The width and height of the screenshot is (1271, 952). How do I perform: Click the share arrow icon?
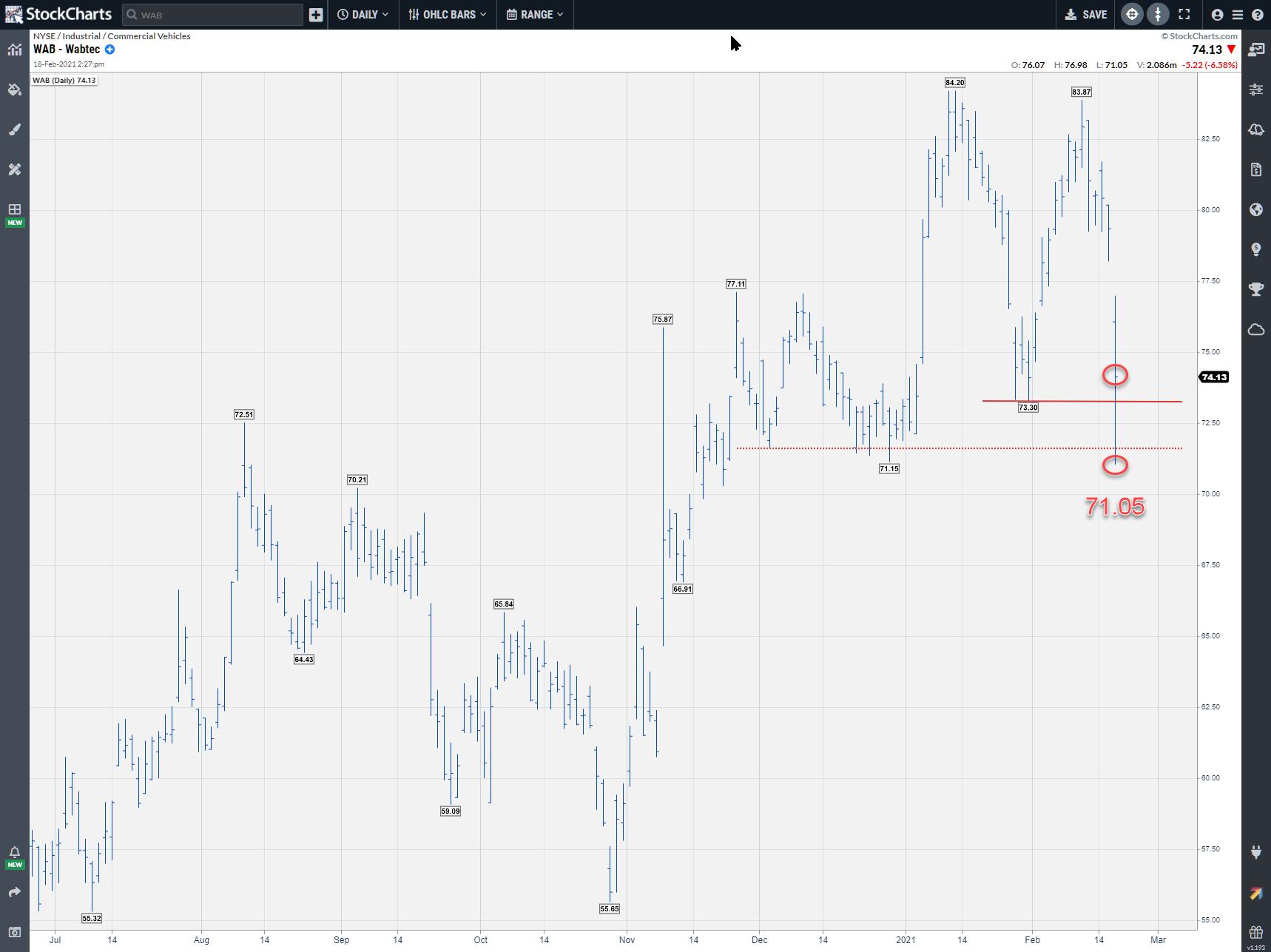pos(14,893)
